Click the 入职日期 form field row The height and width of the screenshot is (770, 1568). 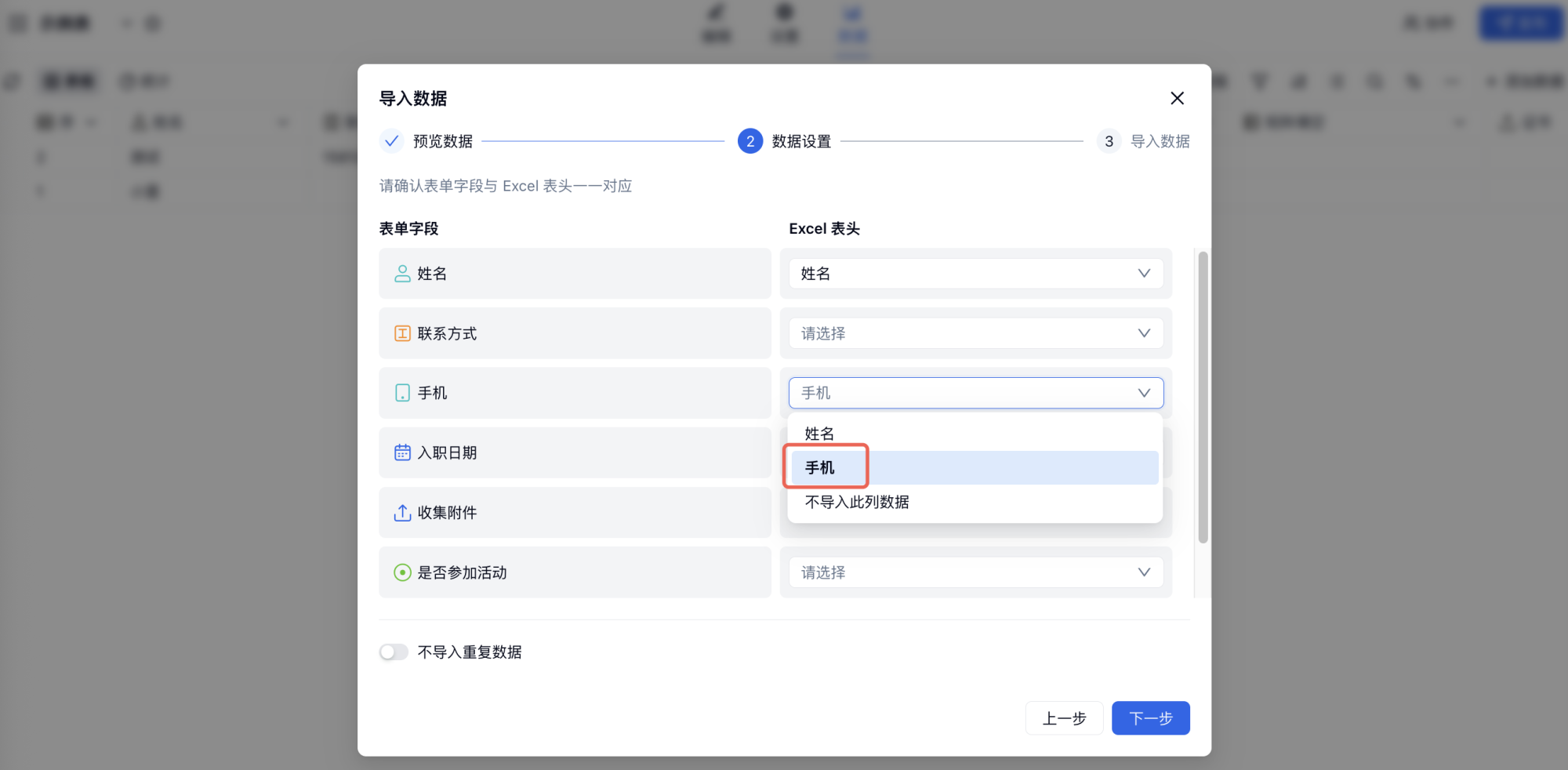575,452
